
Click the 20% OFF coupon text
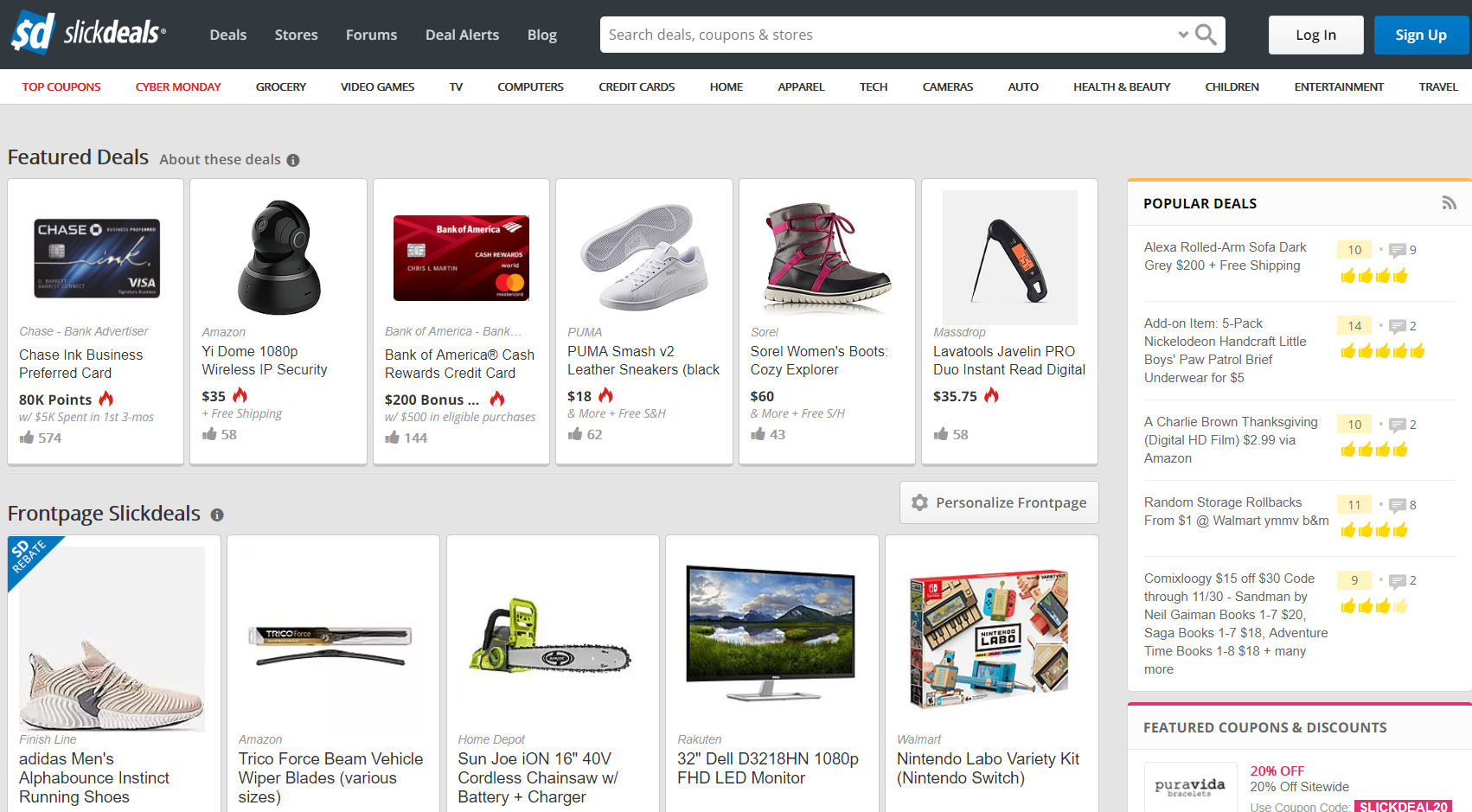pyautogui.click(x=1277, y=770)
